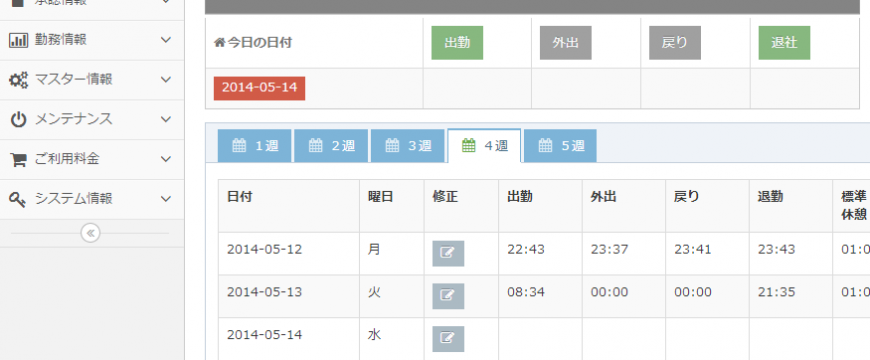Click the edit icon for 2014-05-13
The image size is (870, 360).
(448, 296)
